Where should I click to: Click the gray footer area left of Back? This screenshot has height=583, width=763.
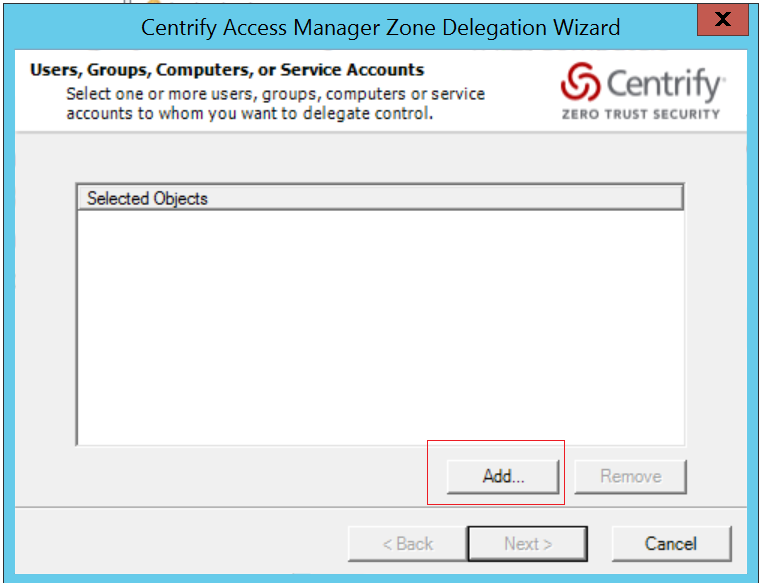point(180,544)
